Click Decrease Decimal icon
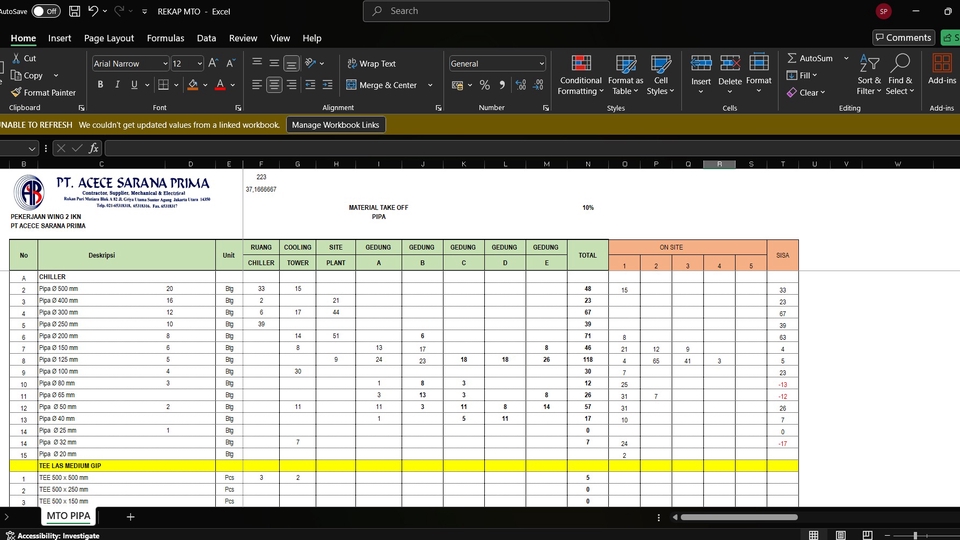Viewport: 960px width, 540px height. (x=538, y=85)
